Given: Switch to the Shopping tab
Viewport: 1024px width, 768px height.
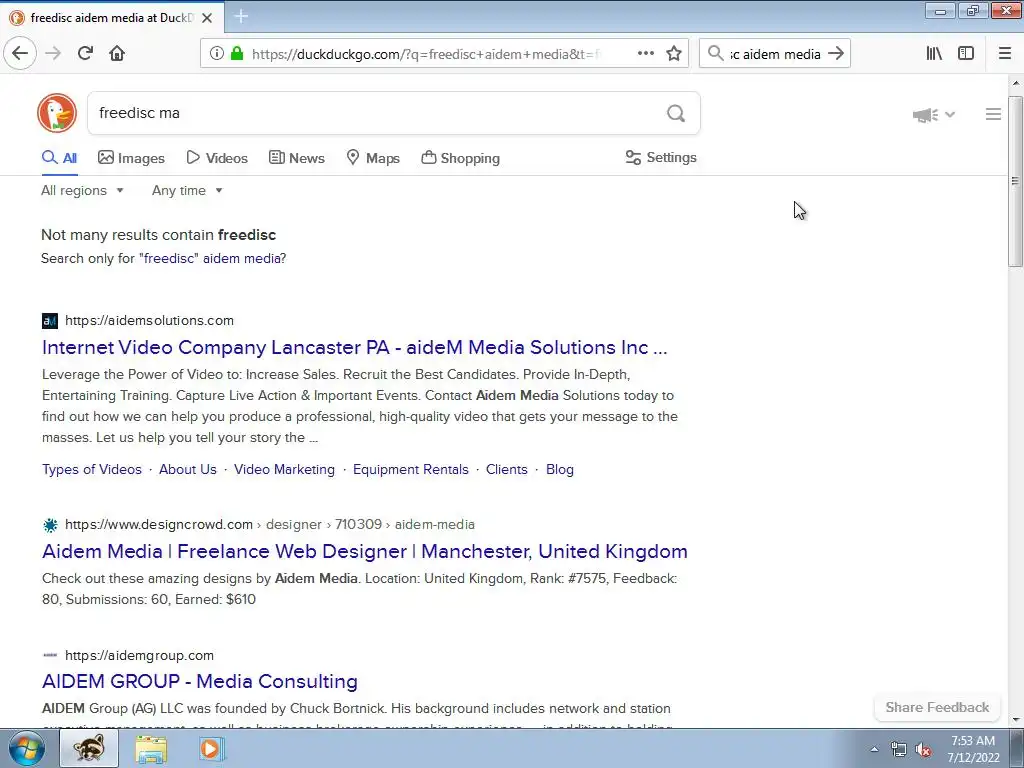Looking at the screenshot, I should (x=460, y=158).
